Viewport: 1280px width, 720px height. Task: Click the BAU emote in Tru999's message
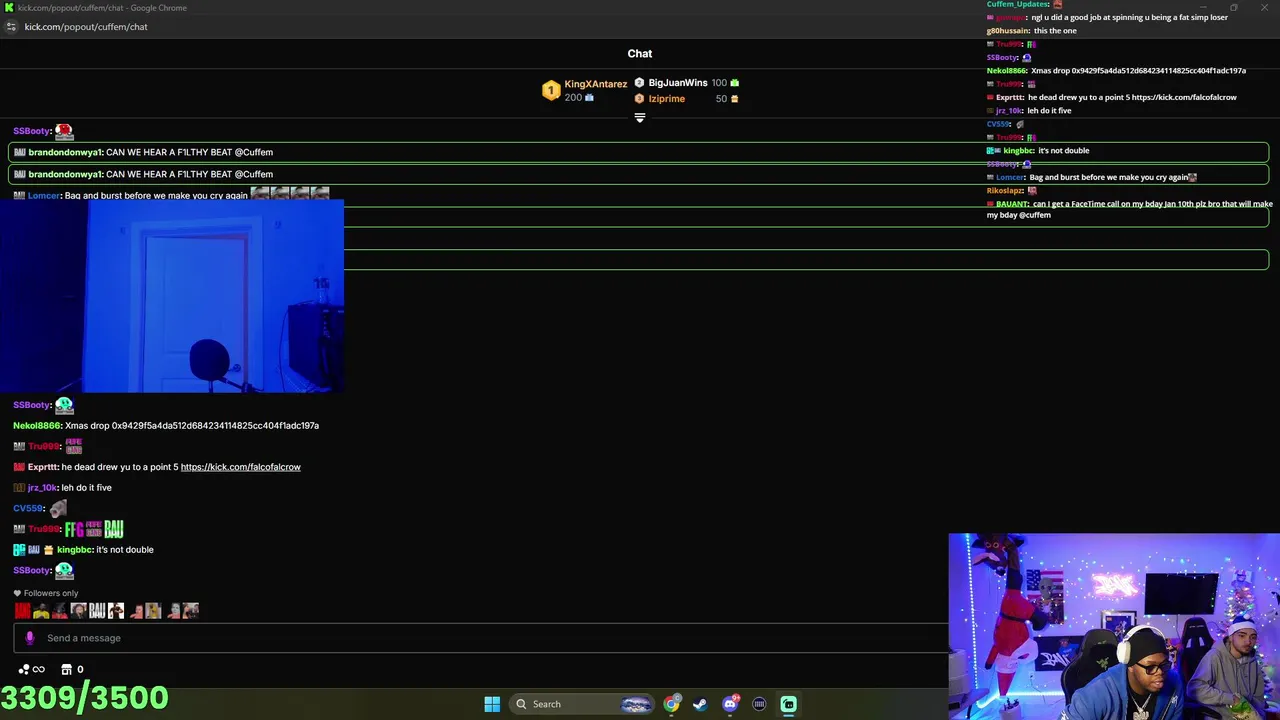click(113, 529)
